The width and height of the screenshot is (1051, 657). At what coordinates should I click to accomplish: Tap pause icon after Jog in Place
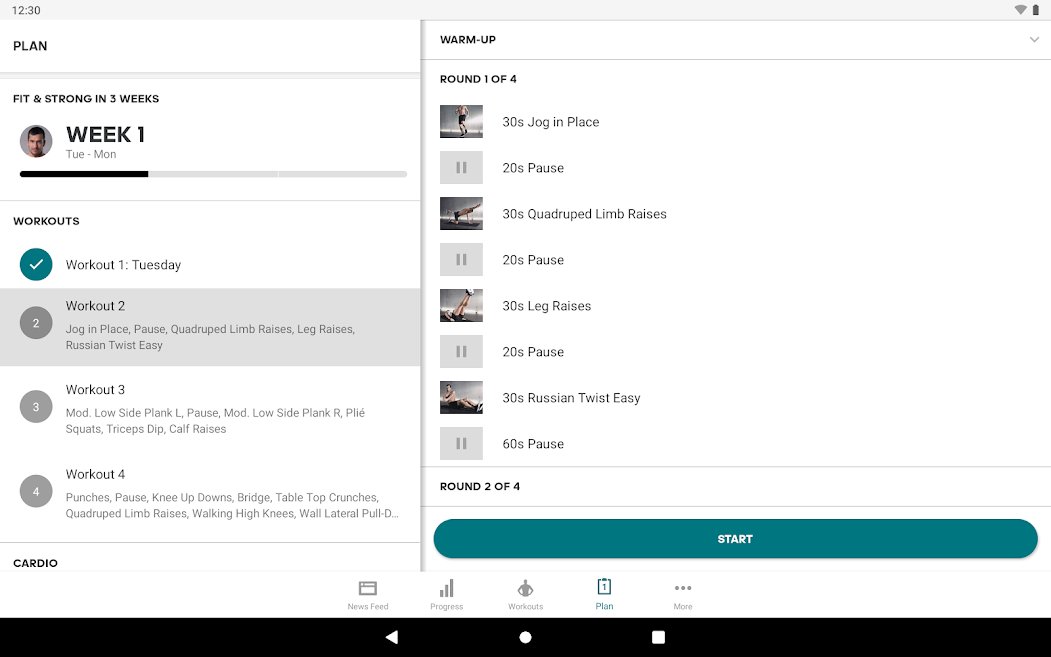tap(461, 168)
